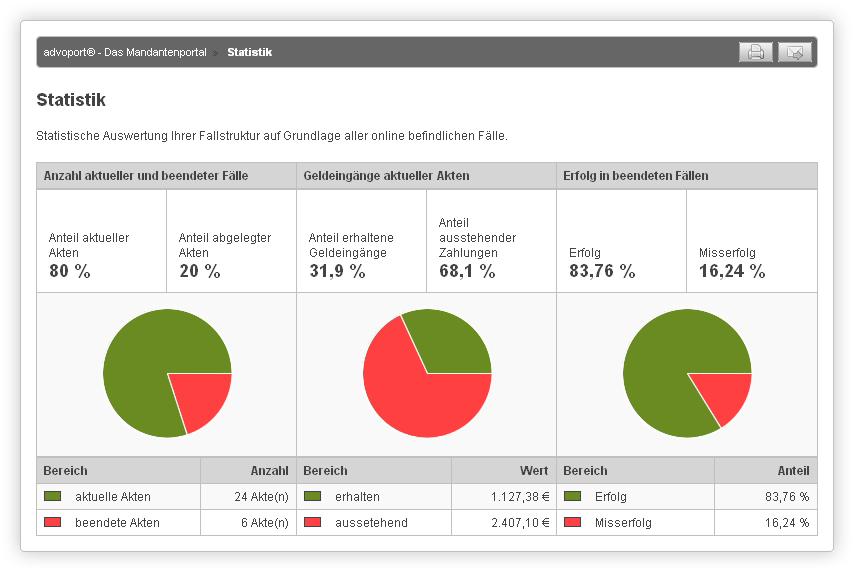This screenshot has height=572, width=854.
Task: Click green swatch beside aktuelle Akten
Action: click(52, 496)
